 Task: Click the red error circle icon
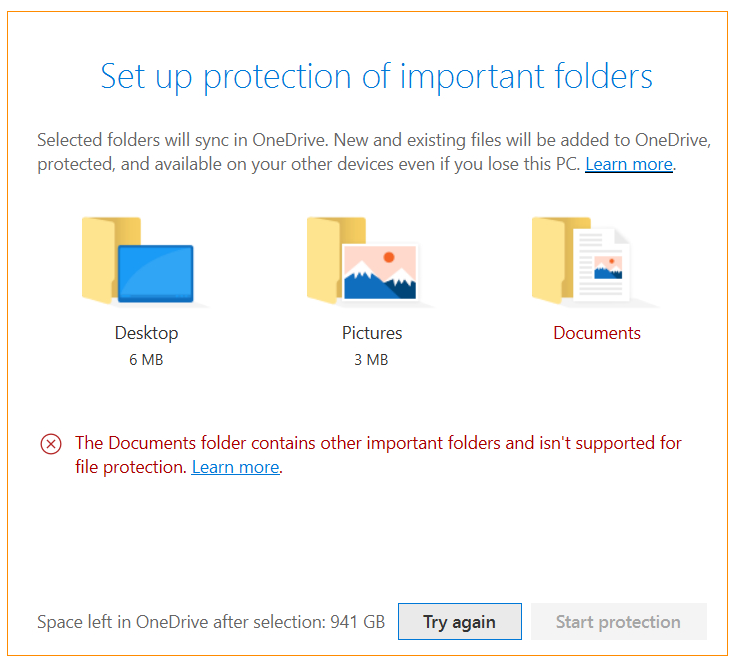tap(51, 444)
